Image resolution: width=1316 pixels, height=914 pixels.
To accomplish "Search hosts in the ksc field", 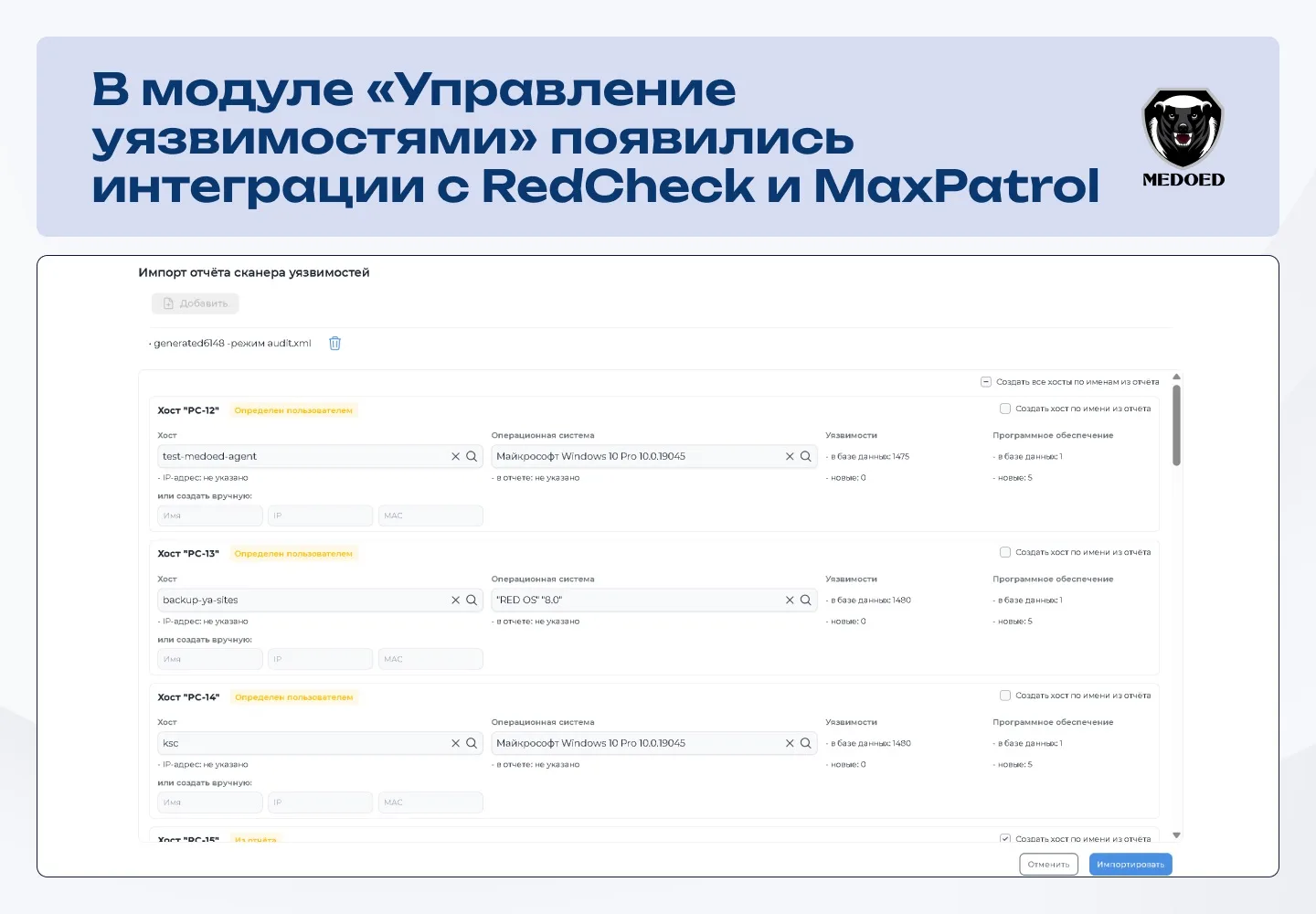I will coord(472,743).
